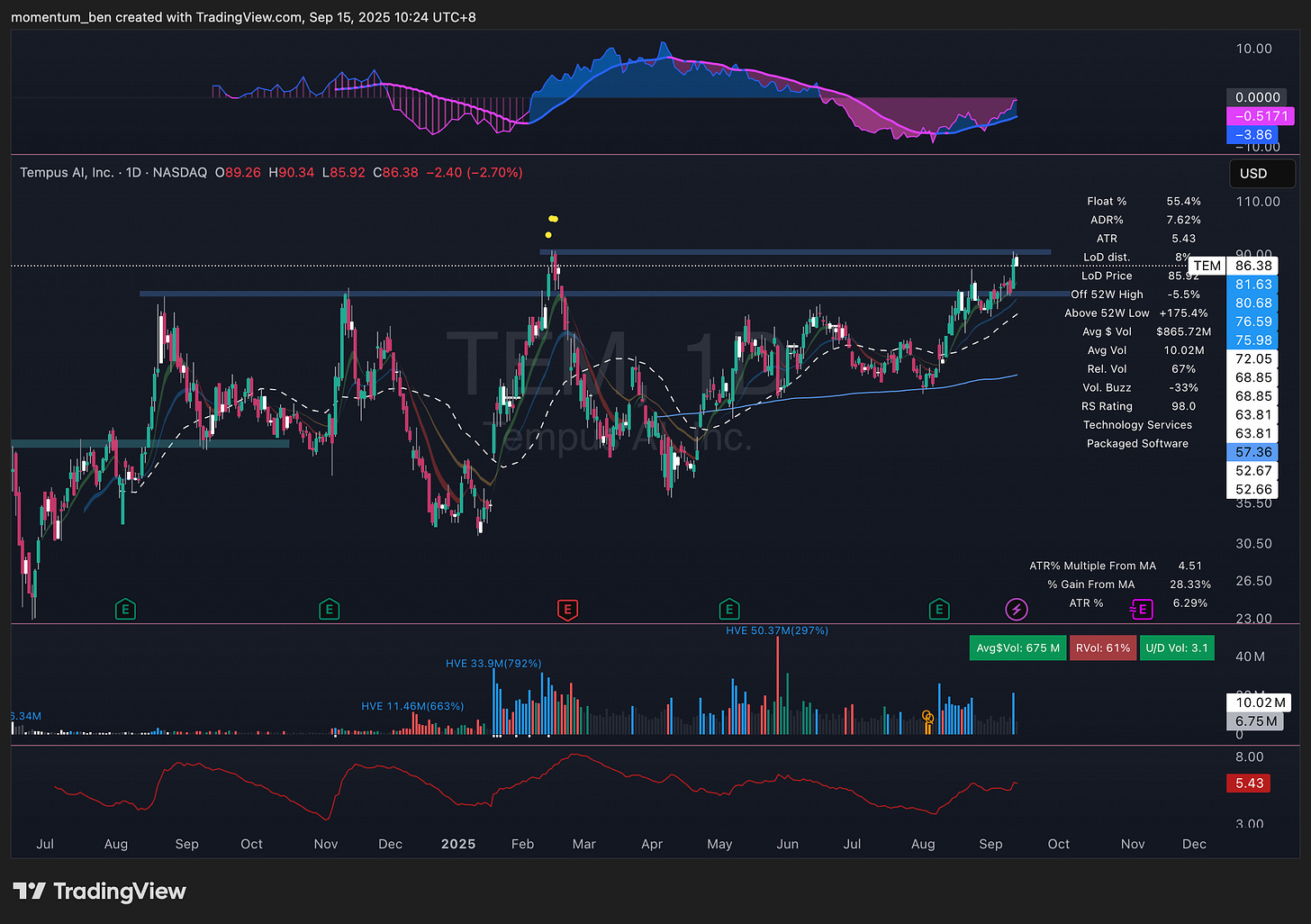This screenshot has height=924, width=1311.
Task: Click the May label on time axis
Action: (x=719, y=845)
